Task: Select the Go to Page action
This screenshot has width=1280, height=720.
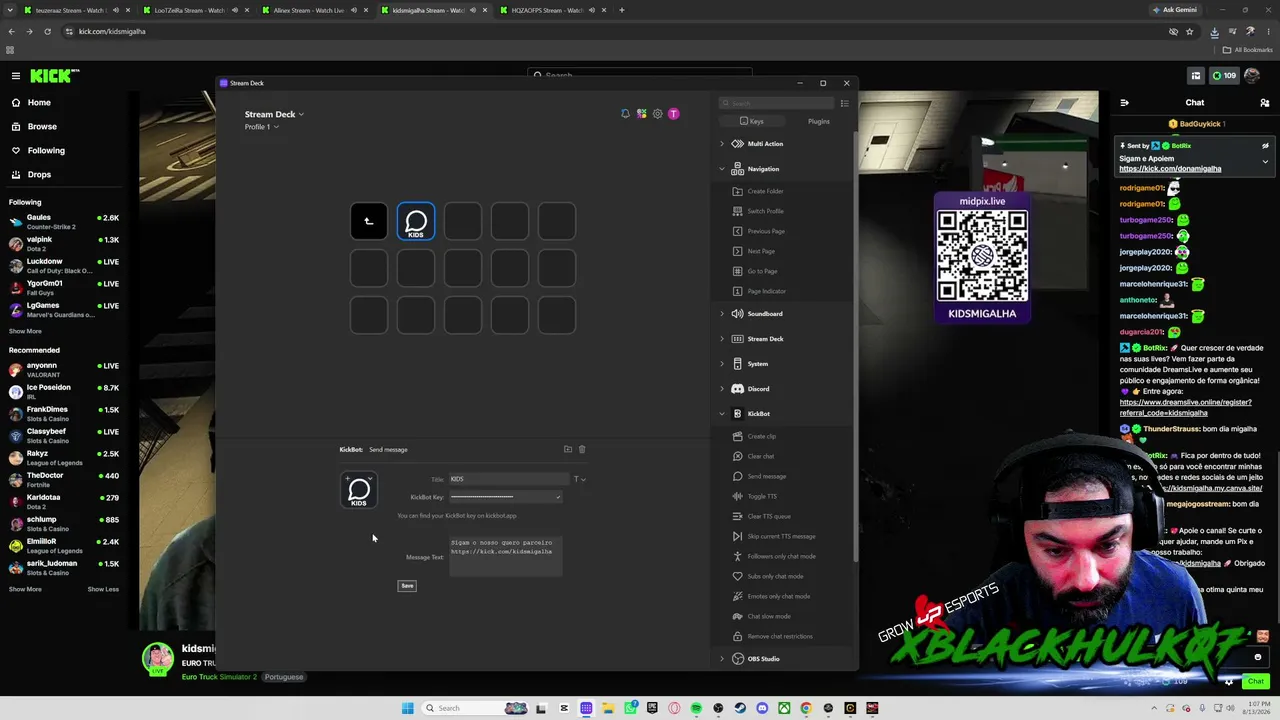Action: (x=762, y=271)
